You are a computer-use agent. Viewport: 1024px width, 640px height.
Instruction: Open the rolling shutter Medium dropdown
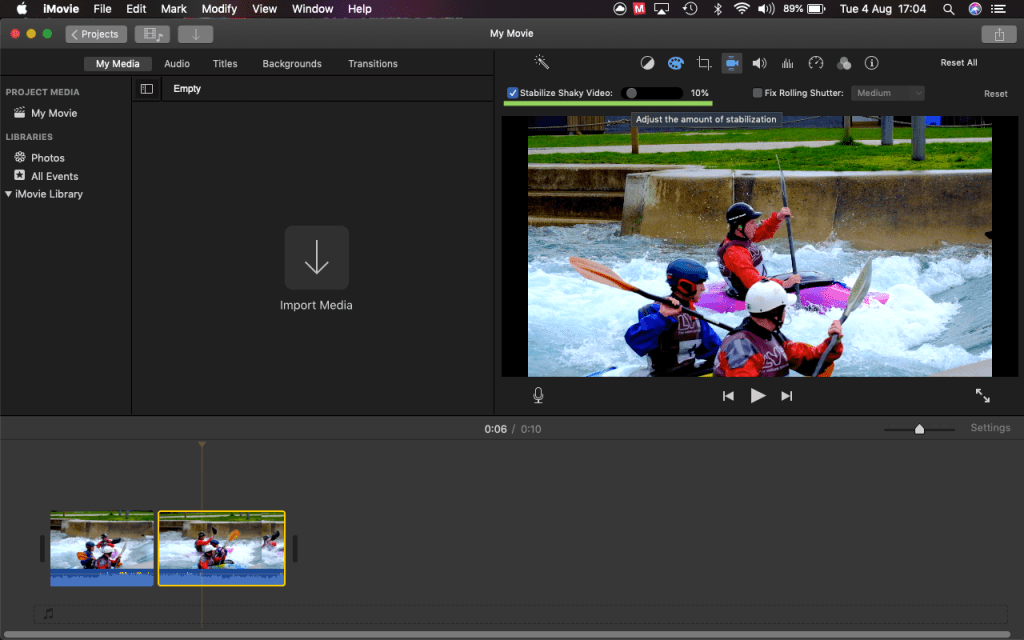click(x=887, y=93)
